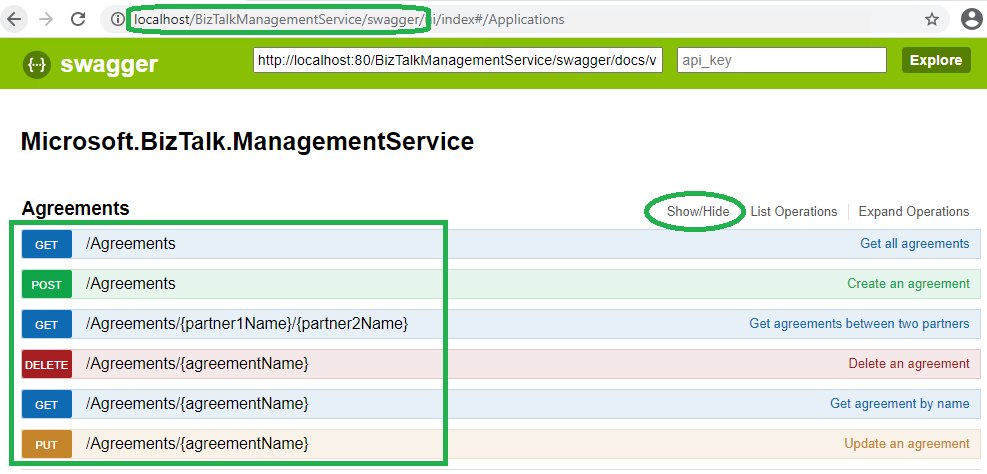
Task: Click the PUT badge for agreementName
Action: click(47, 444)
